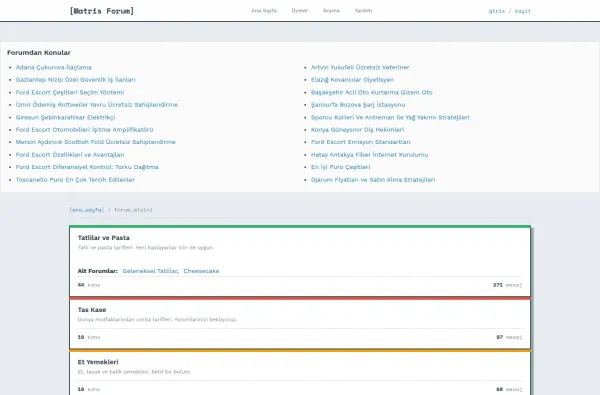Open En İyi Puro Çeşitleri topic
This screenshot has height=395, width=600.
(341, 167)
